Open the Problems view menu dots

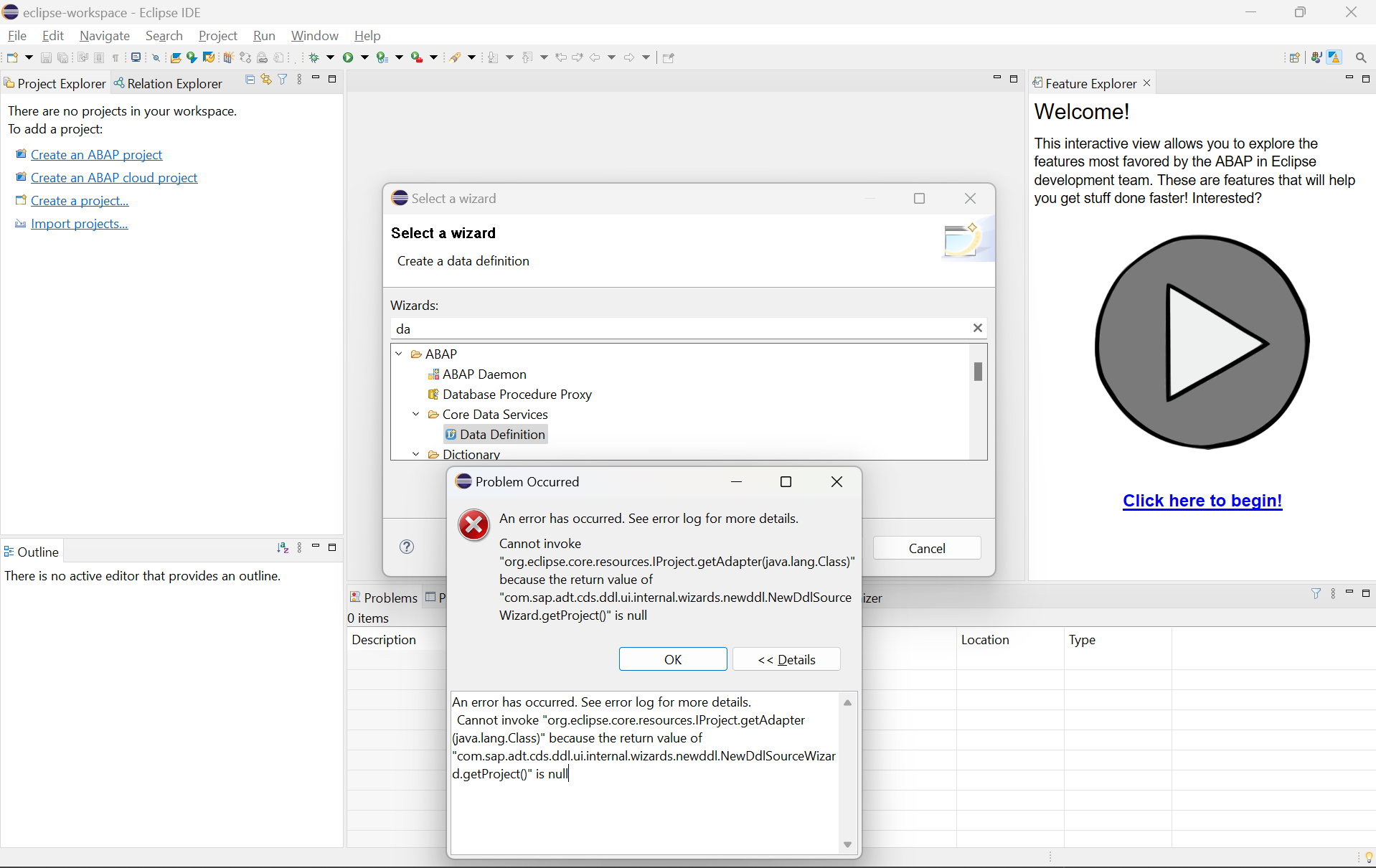(x=1333, y=594)
